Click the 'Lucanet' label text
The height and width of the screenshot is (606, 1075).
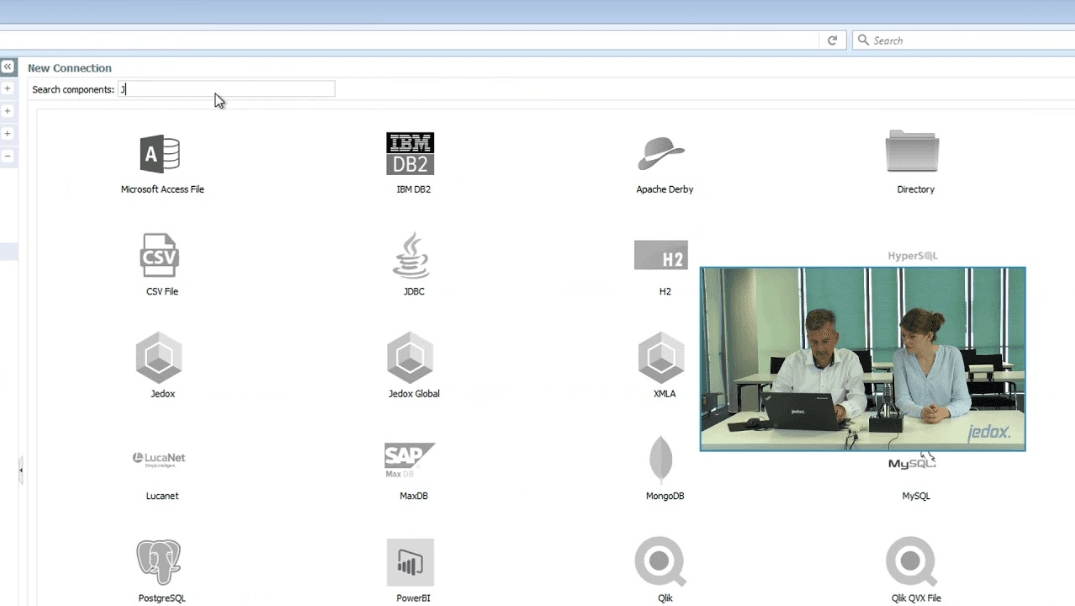[162, 496]
